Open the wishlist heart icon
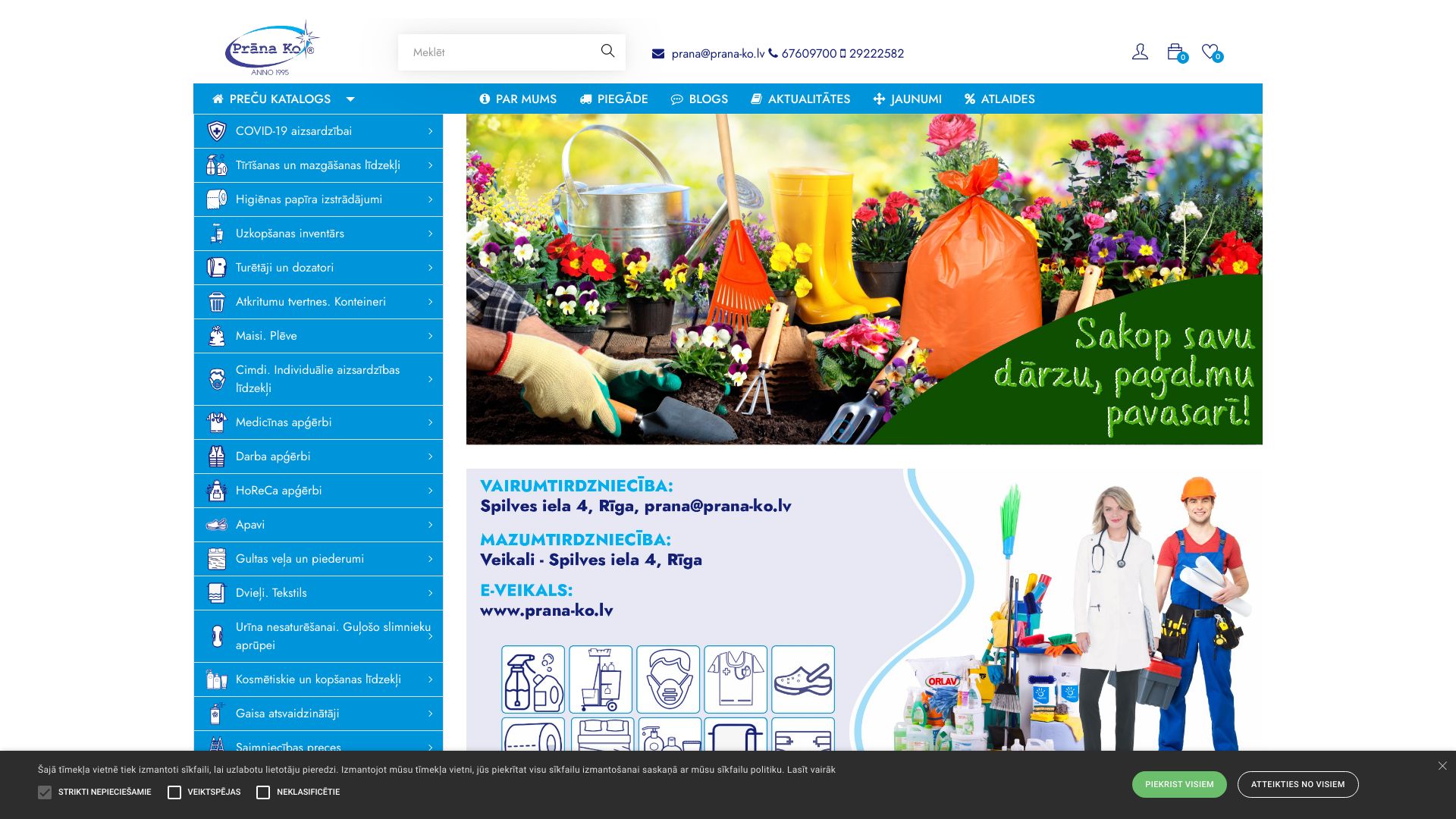The height and width of the screenshot is (819, 1456). coord(1210,52)
